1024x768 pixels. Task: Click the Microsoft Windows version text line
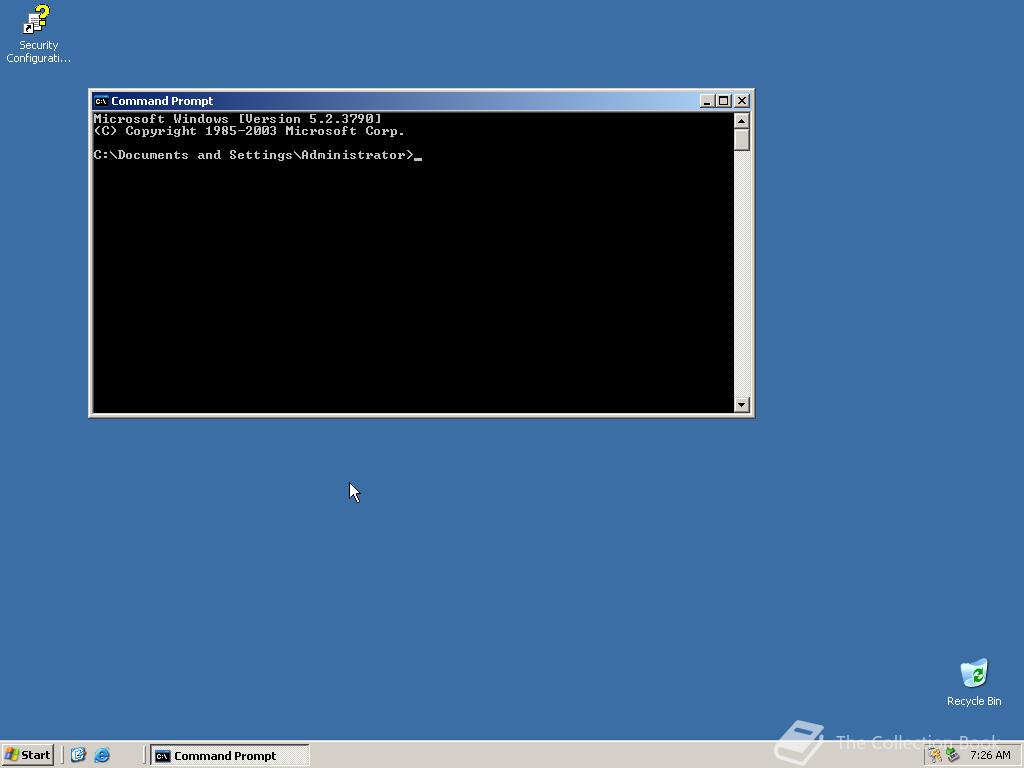[x=237, y=119]
